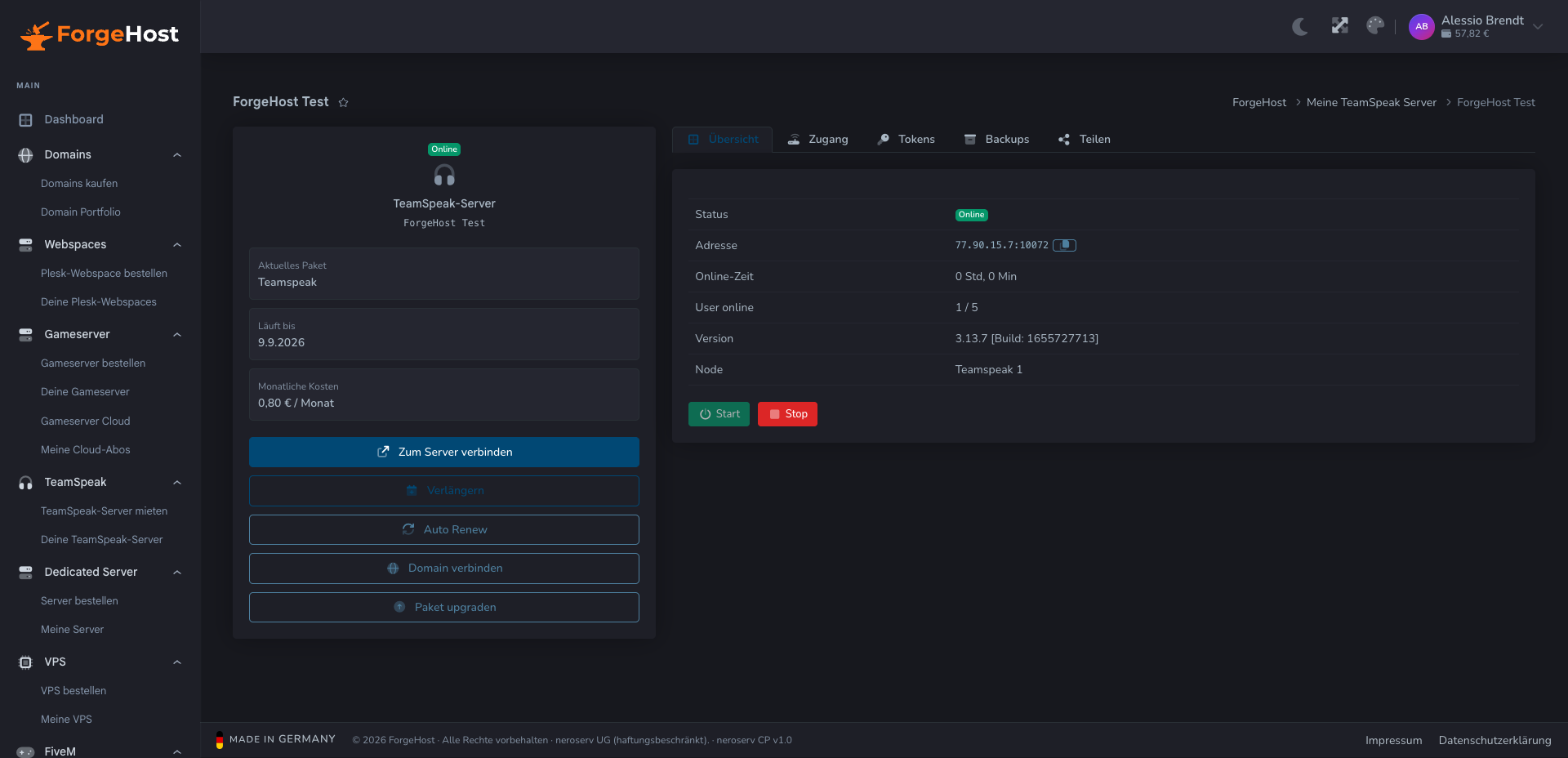Click the Domains globe icon
Viewport: 1568px width, 758px height.
click(25, 155)
